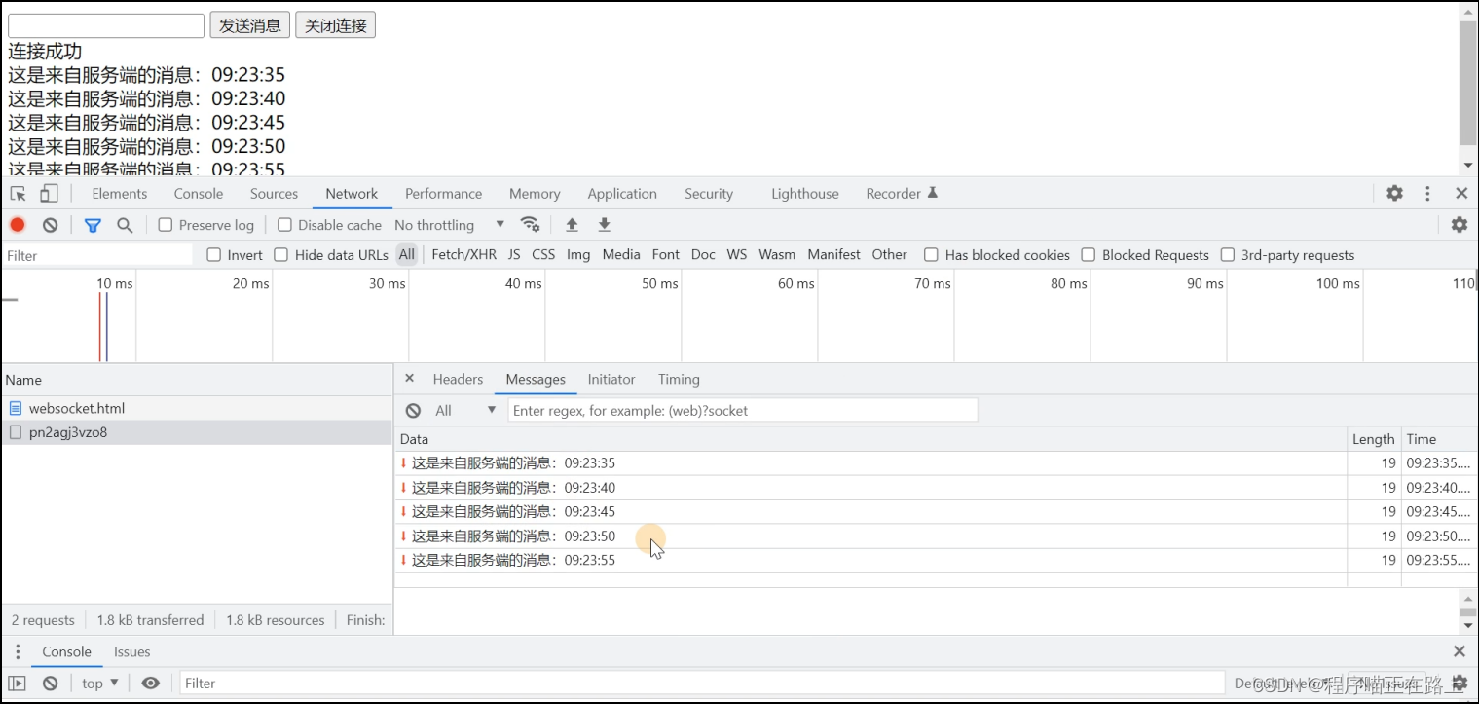
Task: Open console drawer three-dot menu
Action: tap(18, 652)
